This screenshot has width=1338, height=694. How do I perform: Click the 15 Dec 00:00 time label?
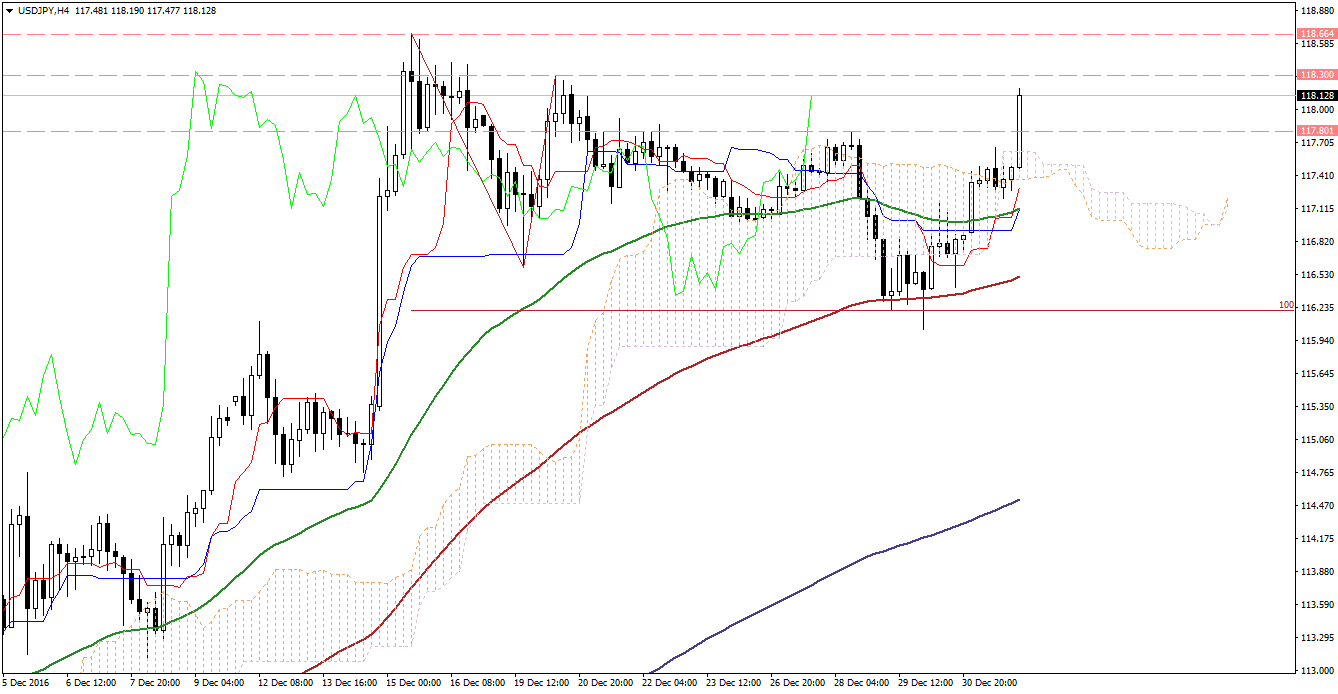[x=414, y=684]
